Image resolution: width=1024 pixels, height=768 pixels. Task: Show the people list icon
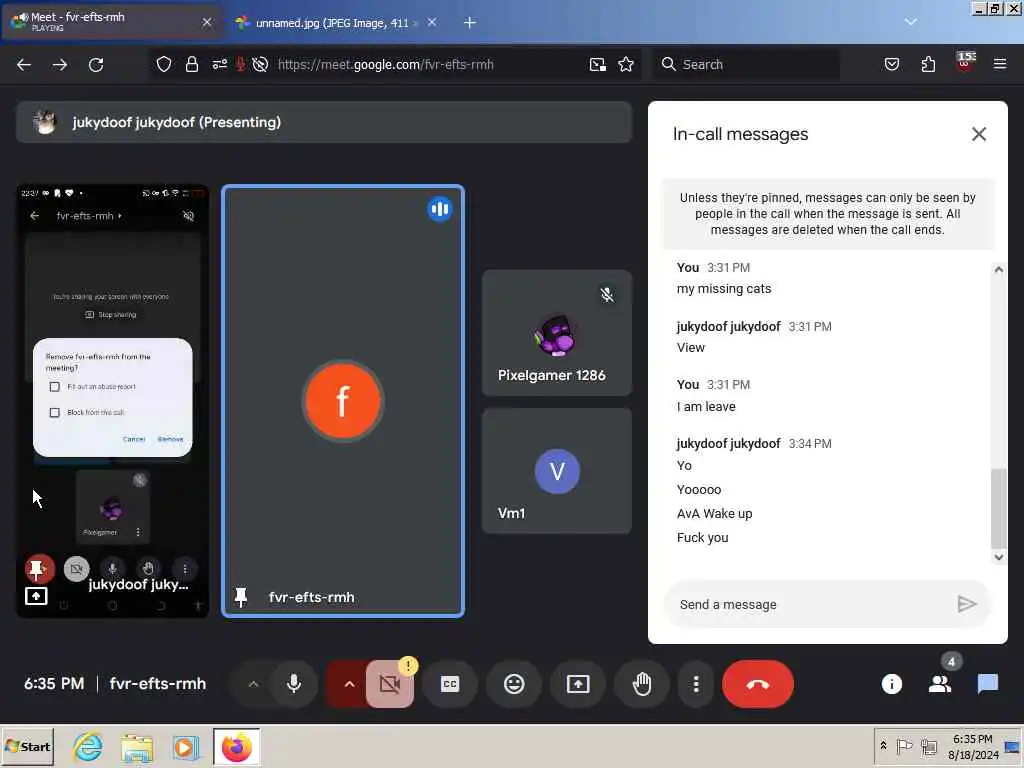tap(940, 684)
